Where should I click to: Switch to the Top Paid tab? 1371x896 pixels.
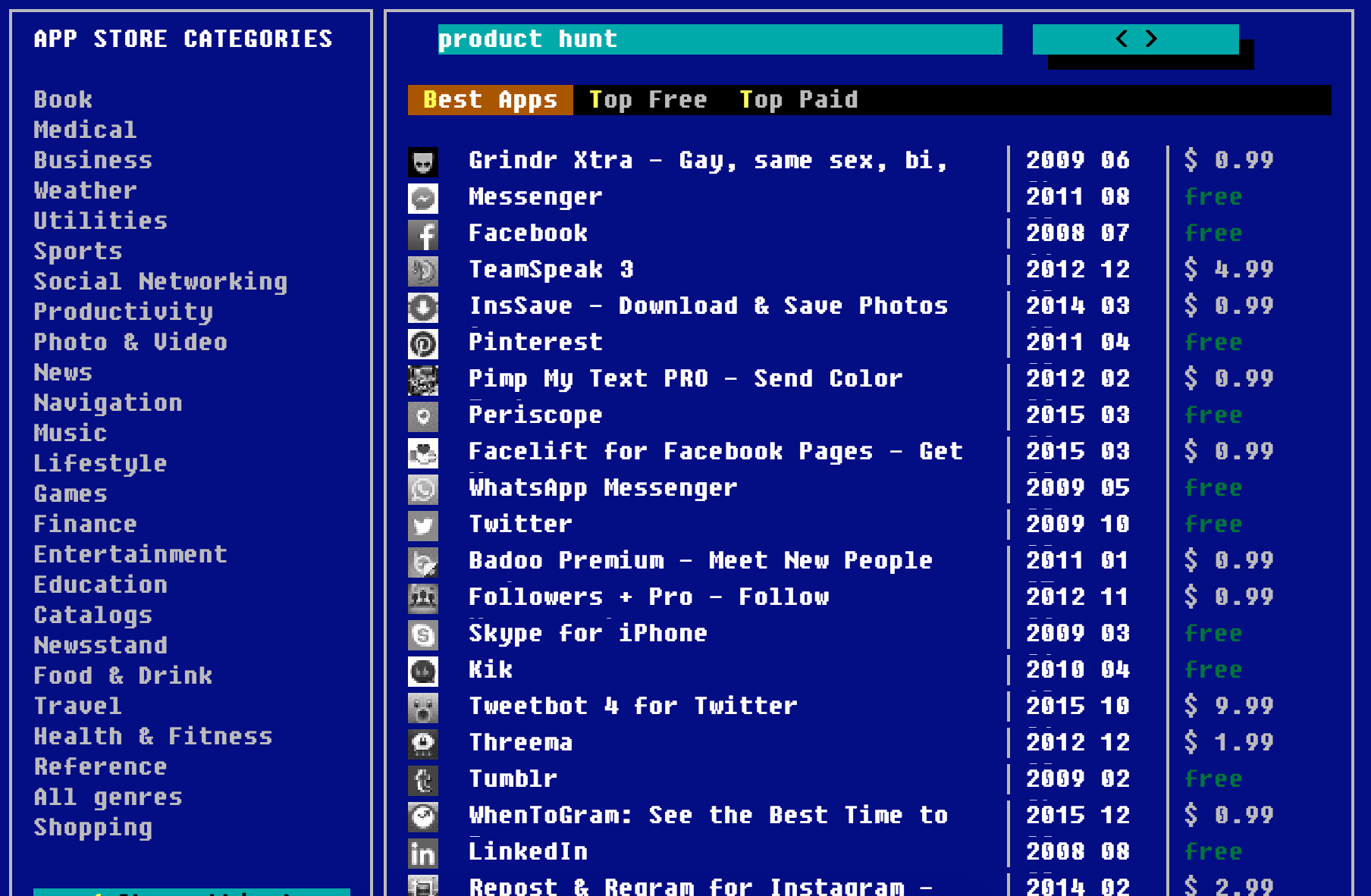(799, 100)
